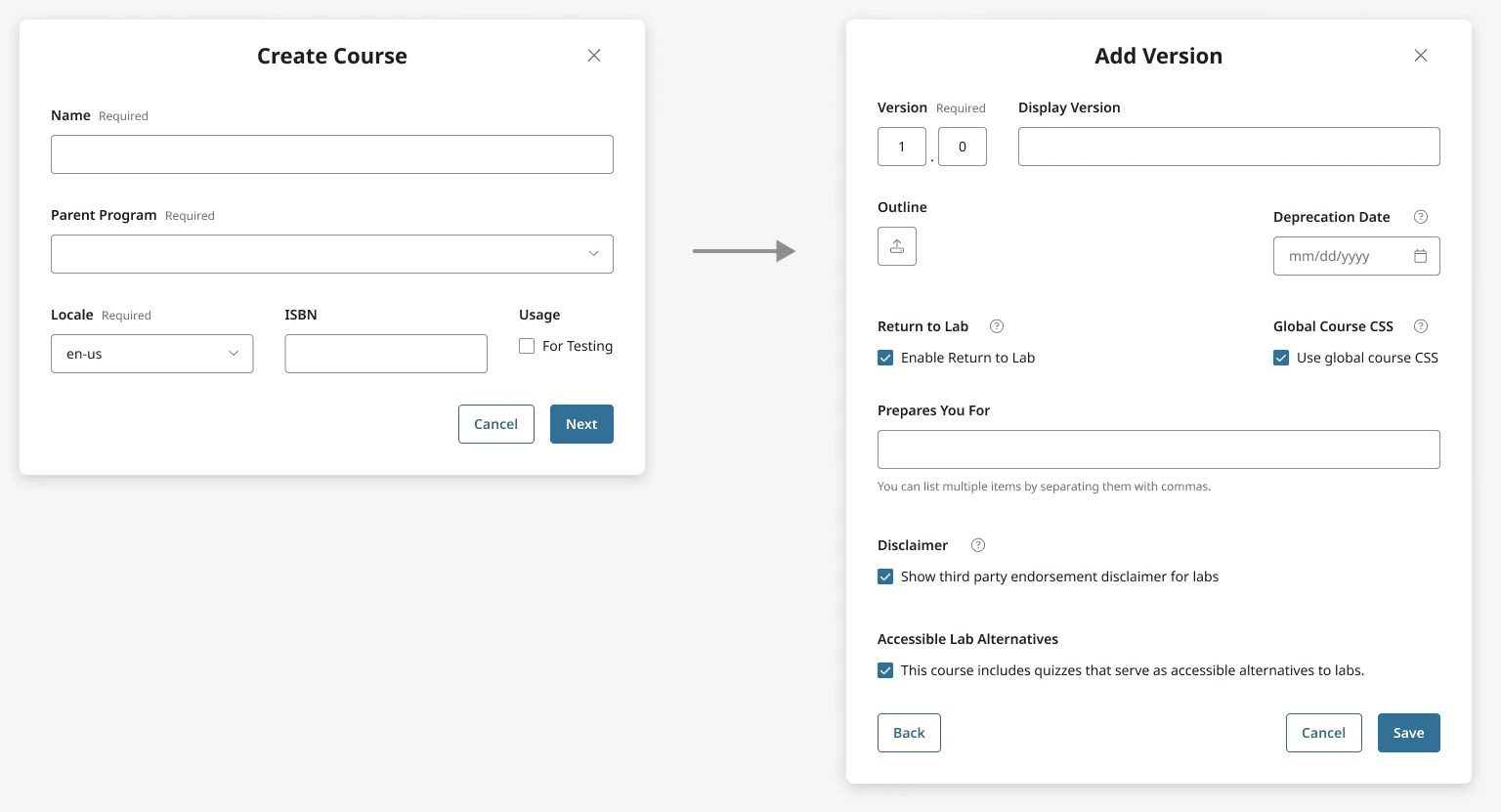Uncheck Use global course CSS
Image resolution: width=1501 pixels, height=812 pixels.
click(x=1281, y=358)
